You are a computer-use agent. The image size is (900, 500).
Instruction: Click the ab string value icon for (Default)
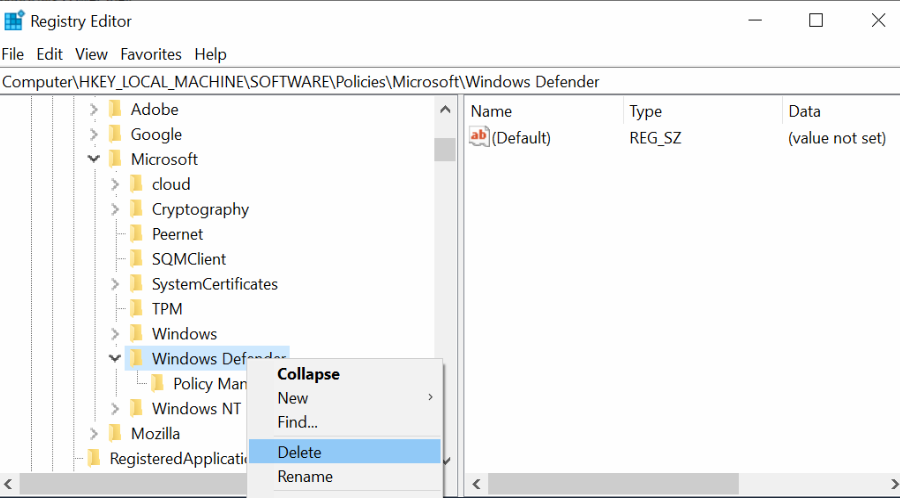coord(479,137)
